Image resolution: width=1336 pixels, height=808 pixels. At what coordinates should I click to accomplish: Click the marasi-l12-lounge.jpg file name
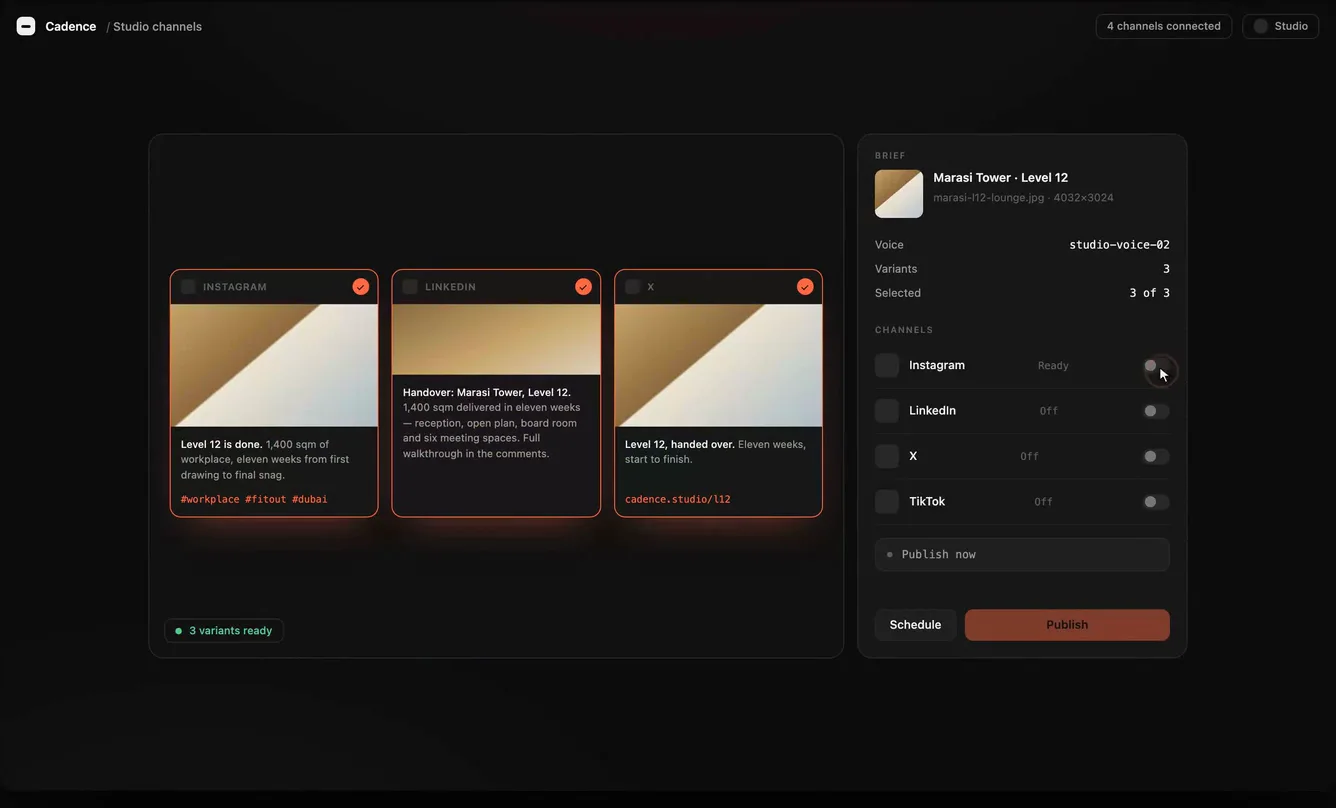click(989, 198)
